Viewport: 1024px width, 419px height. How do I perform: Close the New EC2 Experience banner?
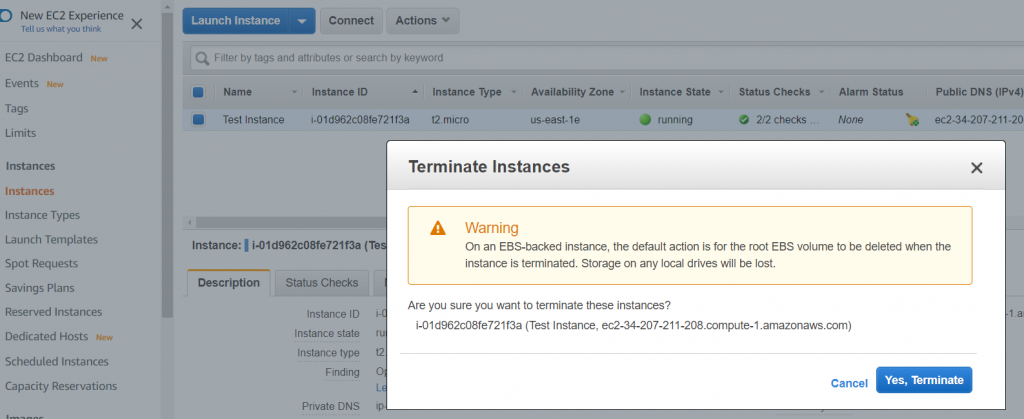pos(137,23)
